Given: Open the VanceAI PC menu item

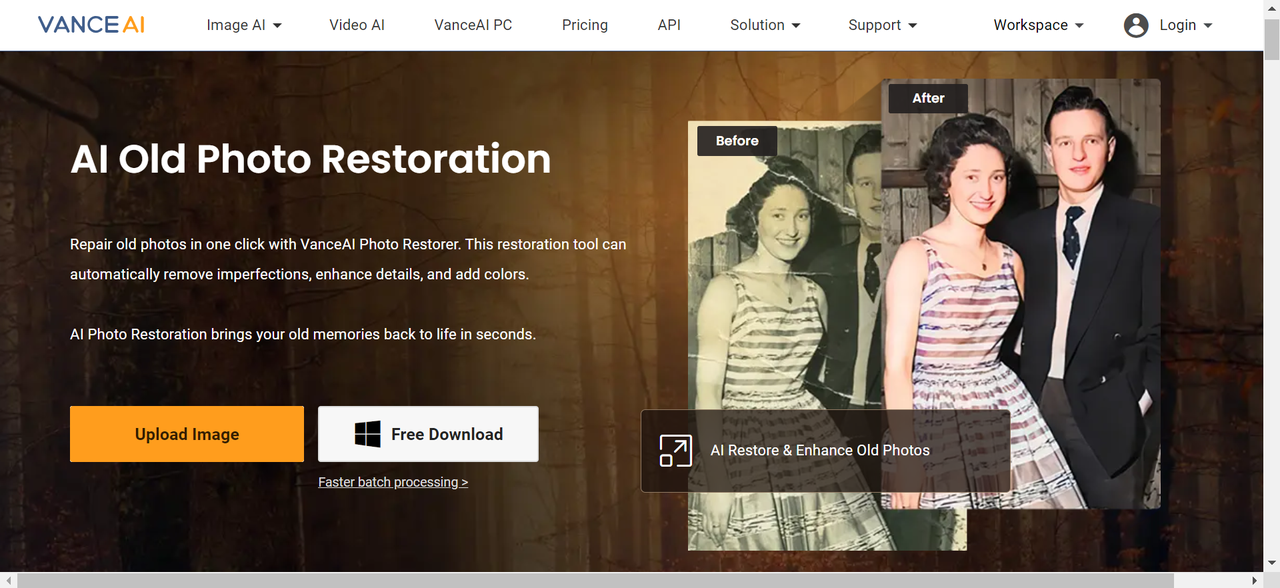Looking at the screenshot, I should [x=473, y=25].
